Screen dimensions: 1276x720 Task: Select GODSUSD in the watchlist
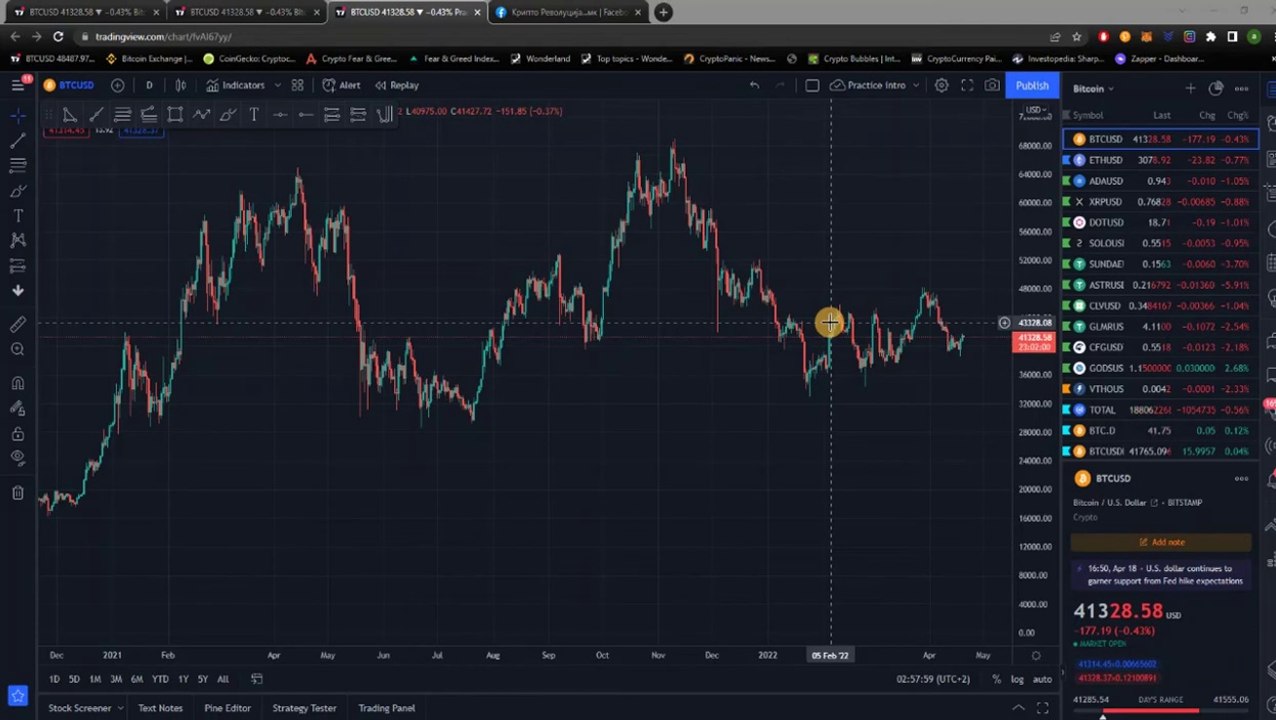pyautogui.click(x=1160, y=368)
